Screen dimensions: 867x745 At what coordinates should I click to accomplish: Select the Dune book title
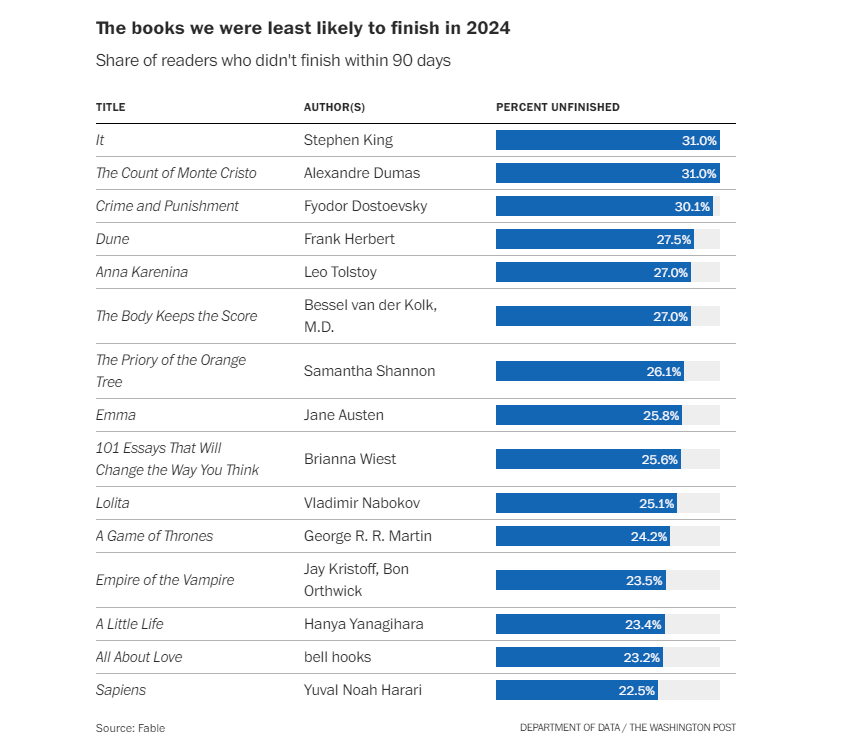[112, 239]
